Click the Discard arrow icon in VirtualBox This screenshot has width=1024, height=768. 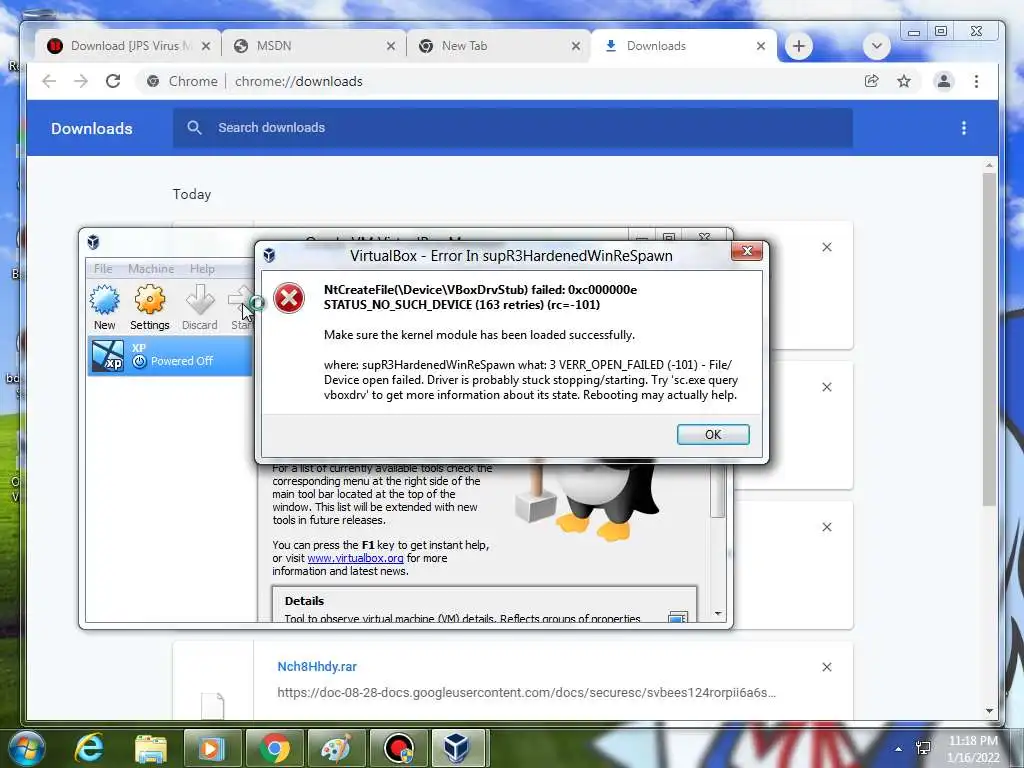coord(199,308)
